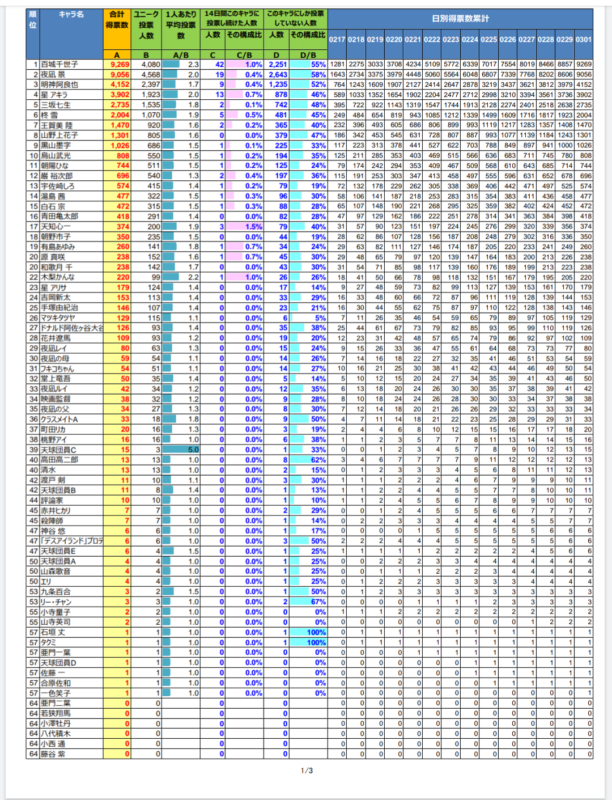The height and width of the screenshot is (800, 612).
Task: Click the '0301' date column header
Action: tap(583, 39)
